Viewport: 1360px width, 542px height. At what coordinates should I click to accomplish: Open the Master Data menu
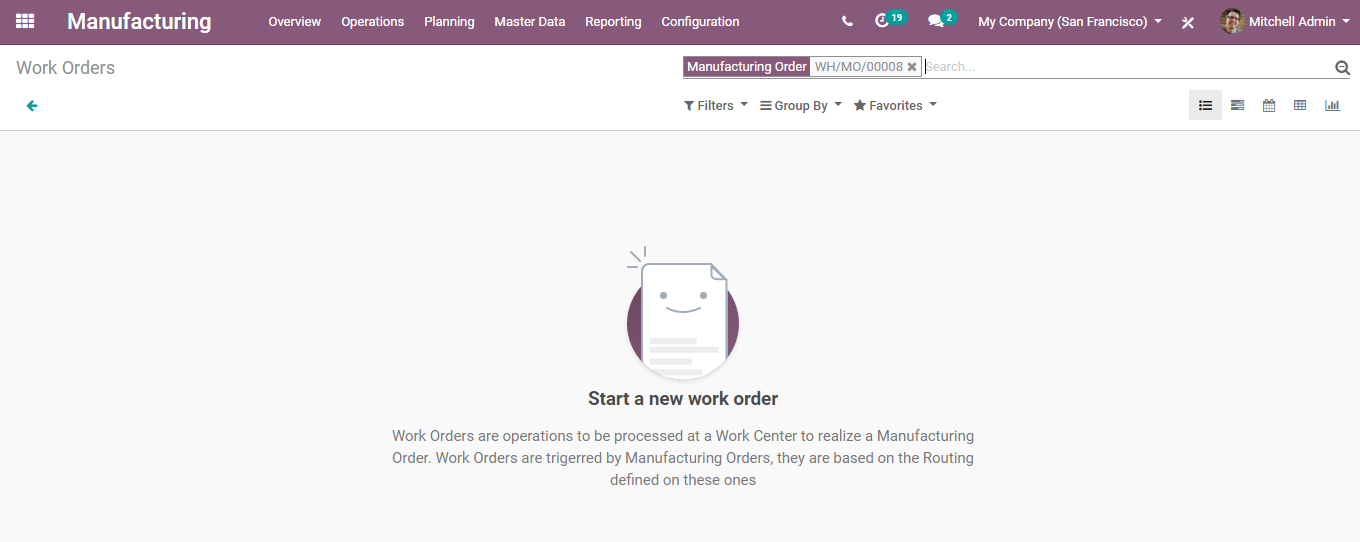529,21
